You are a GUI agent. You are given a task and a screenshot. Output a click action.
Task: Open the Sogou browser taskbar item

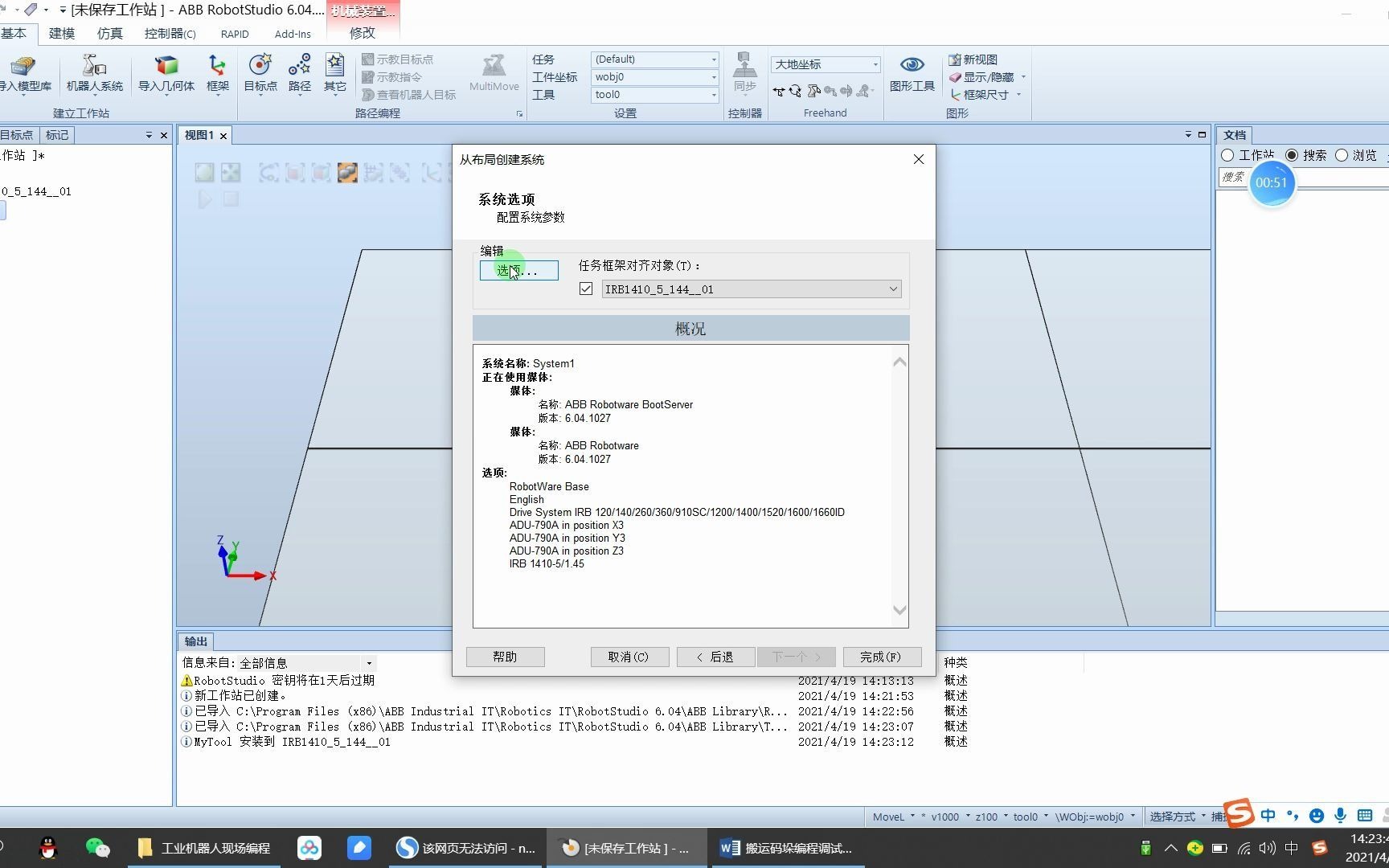[x=467, y=848]
